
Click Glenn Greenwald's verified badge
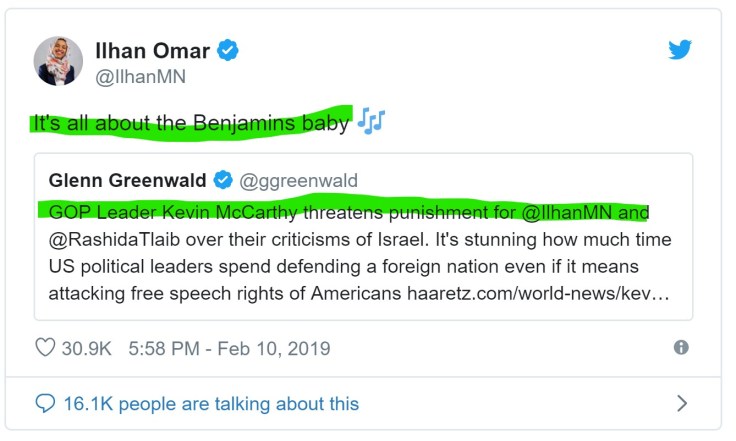coord(223,180)
